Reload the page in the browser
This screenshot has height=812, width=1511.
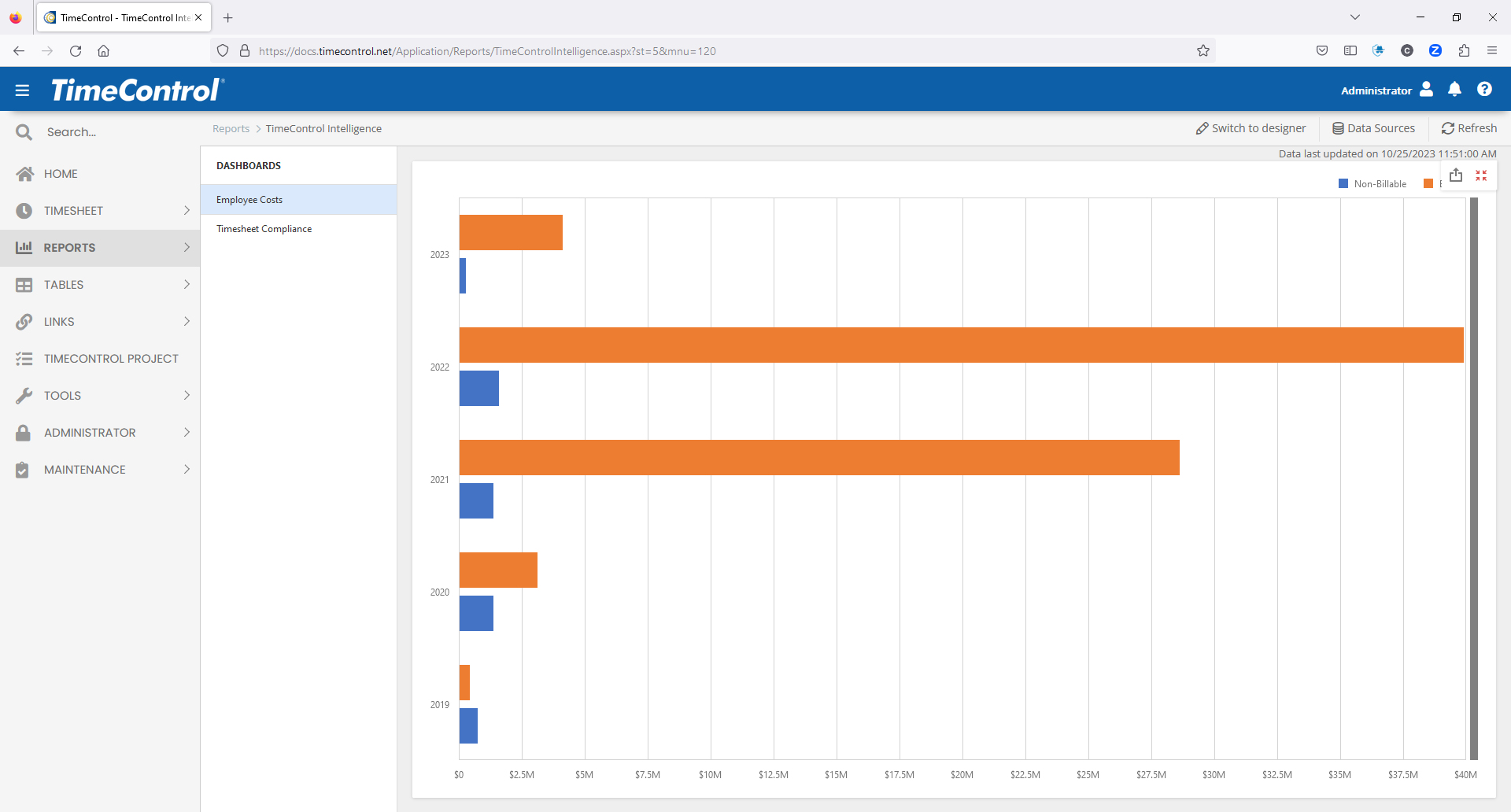pos(76,51)
